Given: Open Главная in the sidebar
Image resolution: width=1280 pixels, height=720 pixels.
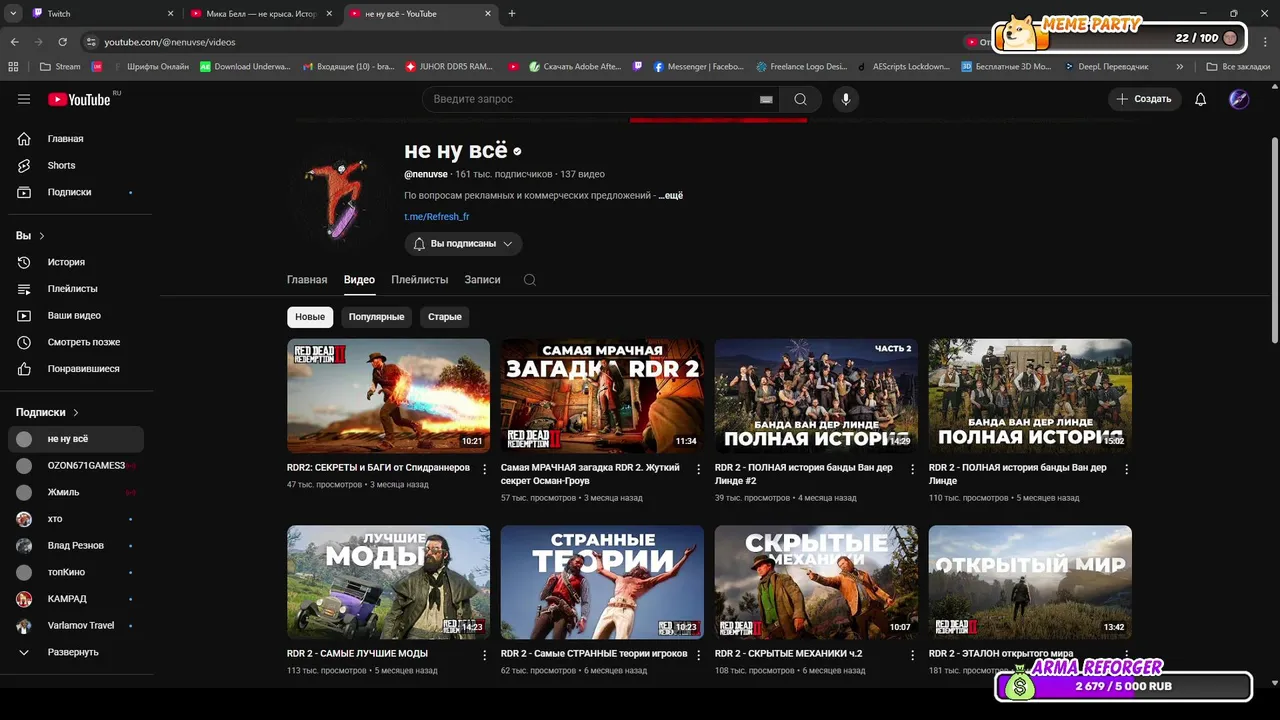Looking at the screenshot, I should pyautogui.click(x=76, y=139).
